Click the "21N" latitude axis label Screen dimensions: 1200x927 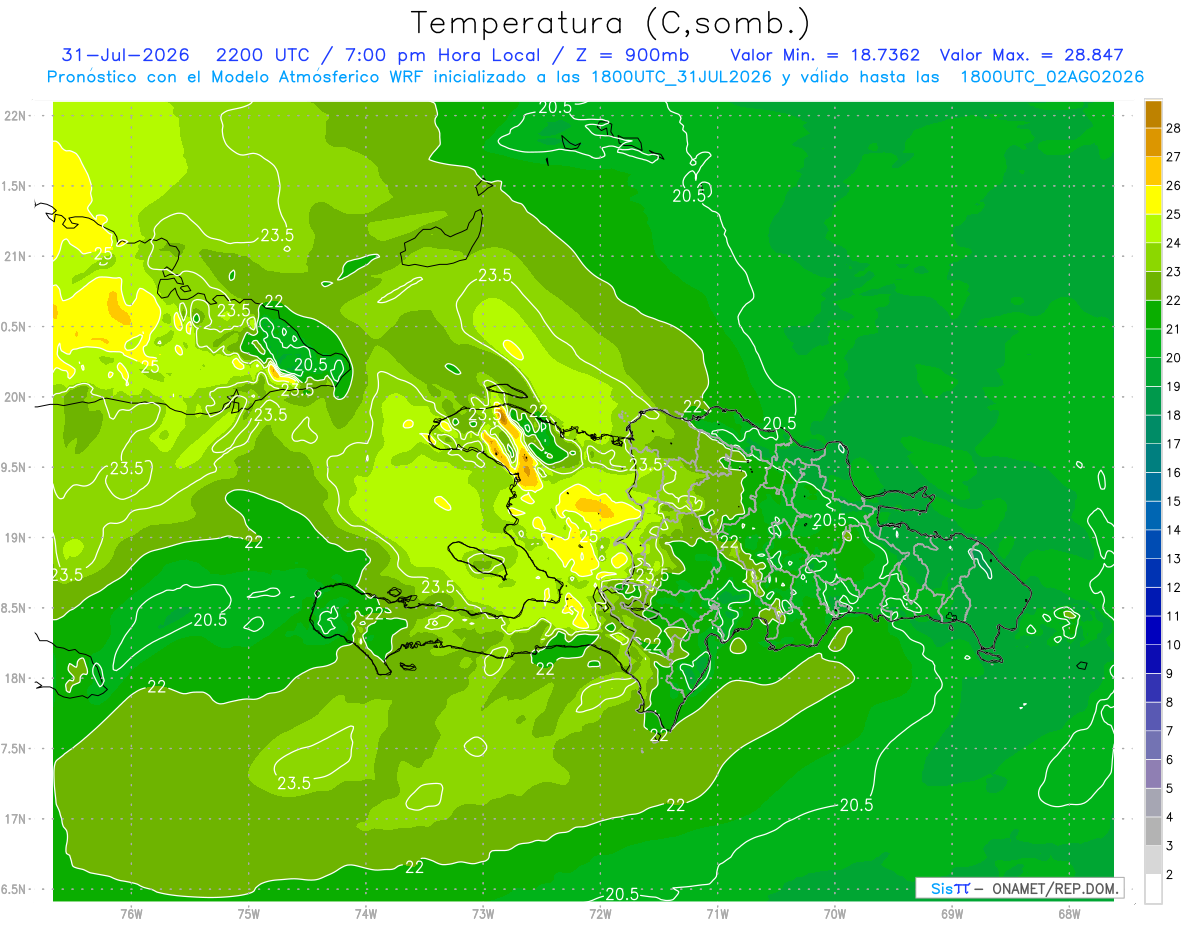(14, 256)
